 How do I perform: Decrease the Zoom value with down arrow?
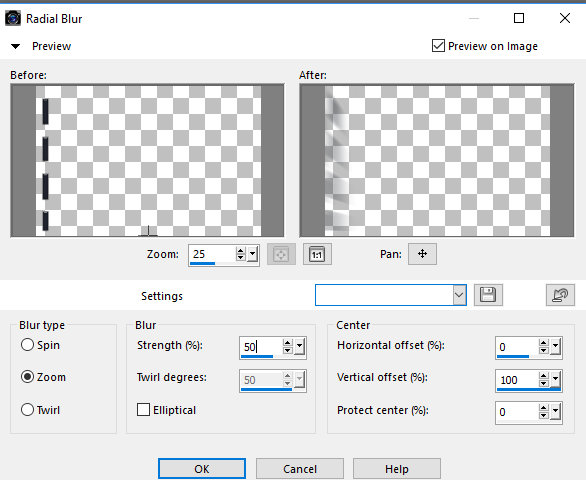pos(241,258)
